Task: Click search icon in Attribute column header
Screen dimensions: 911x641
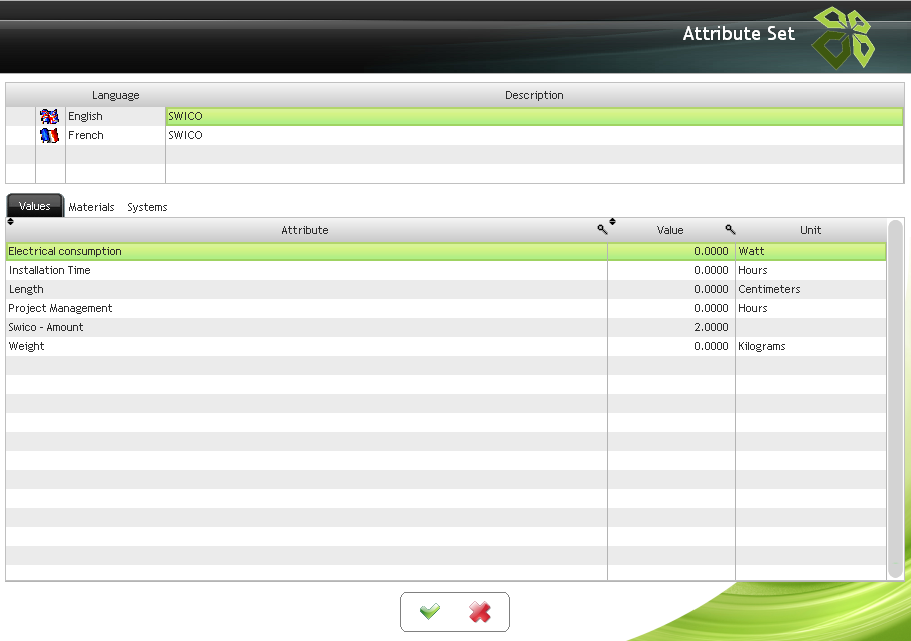Action: [602, 230]
